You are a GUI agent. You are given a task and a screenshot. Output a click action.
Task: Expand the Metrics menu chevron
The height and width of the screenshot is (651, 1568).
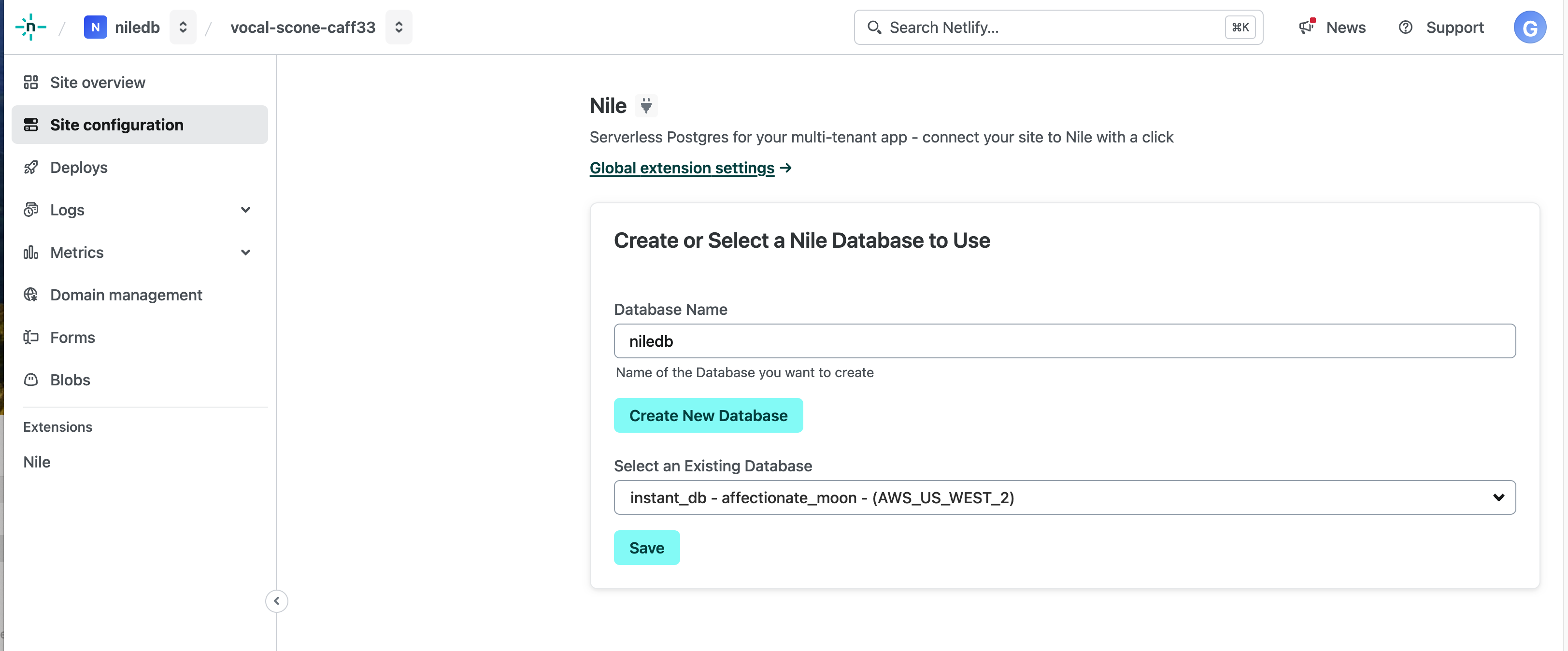tap(245, 253)
